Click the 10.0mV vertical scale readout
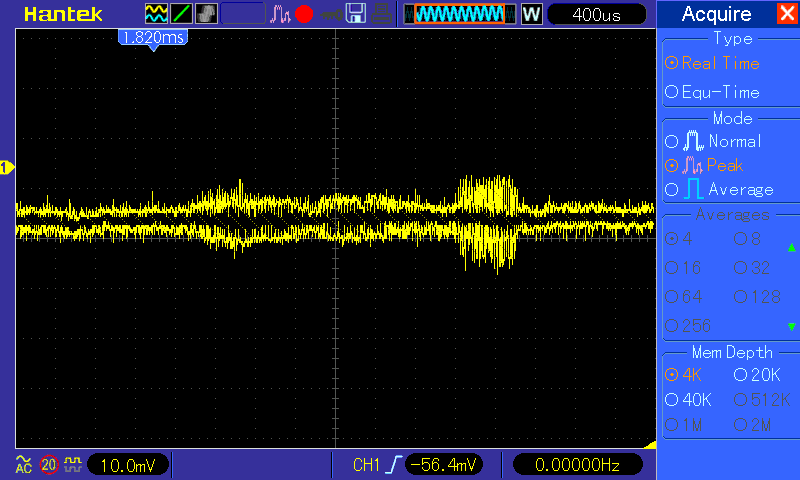This screenshot has width=800, height=480. [128, 465]
